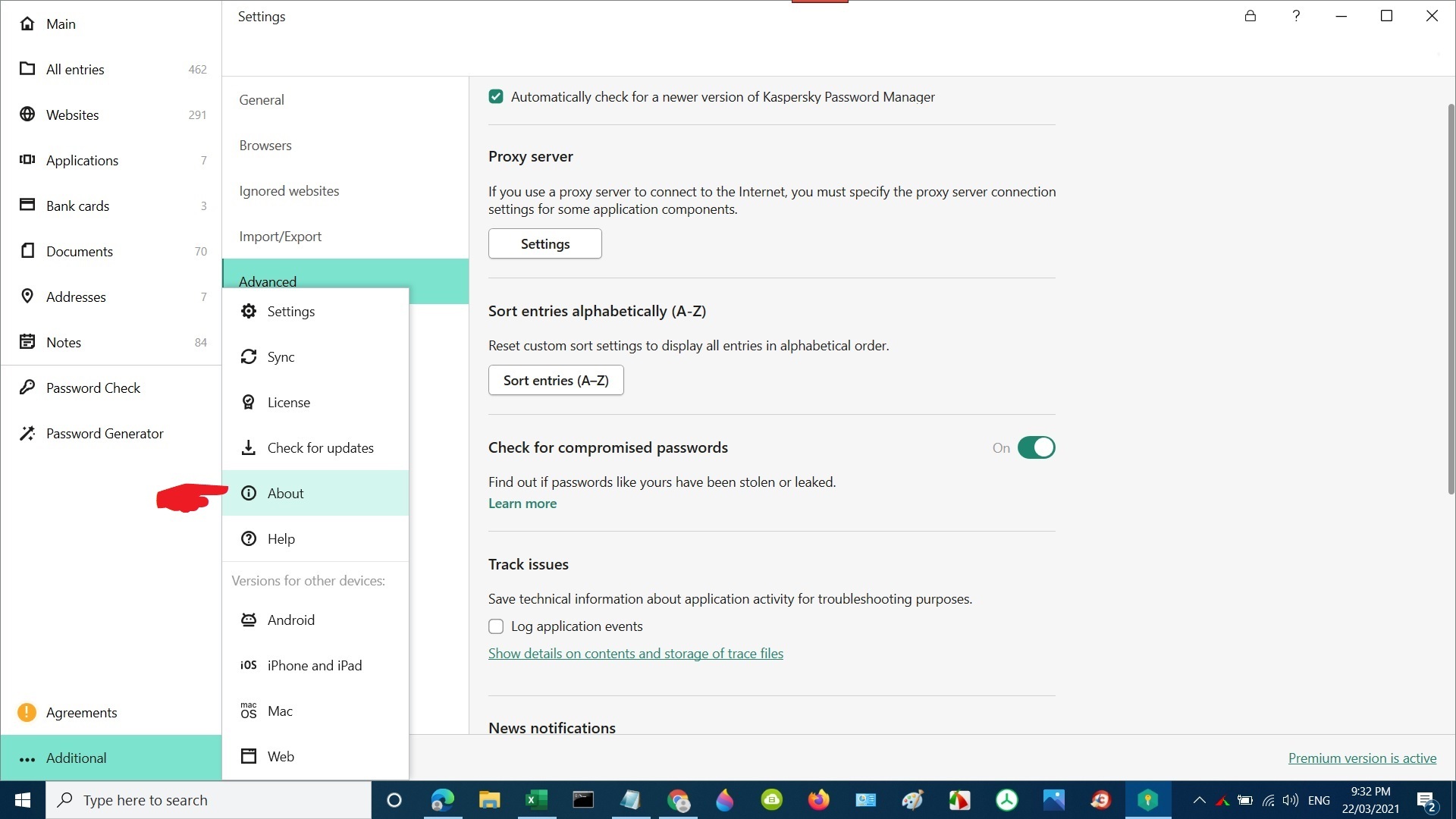Open volume control in tray

(x=1290, y=800)
